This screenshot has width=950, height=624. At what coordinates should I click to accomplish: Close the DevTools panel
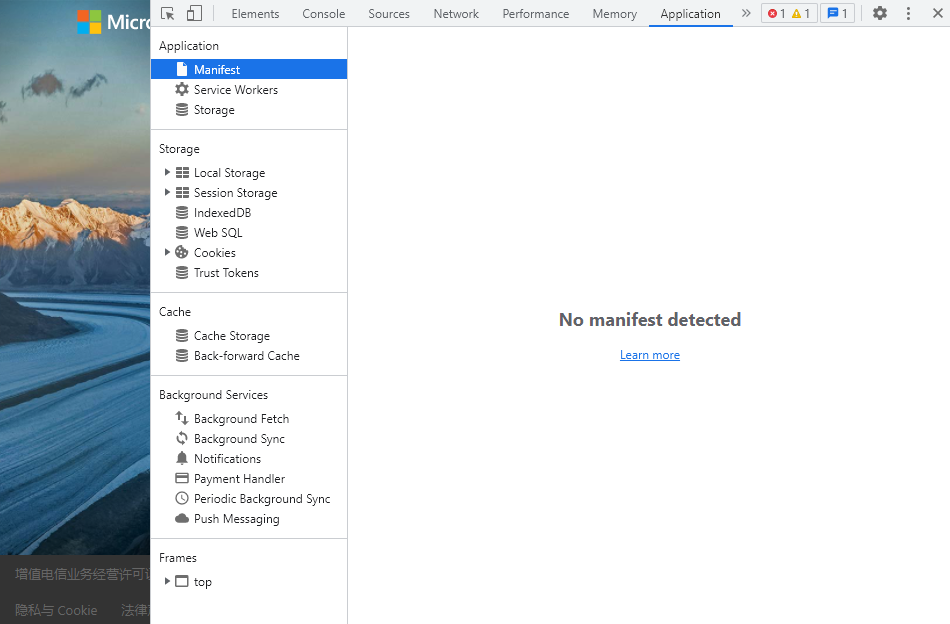[x=936, y=14]
